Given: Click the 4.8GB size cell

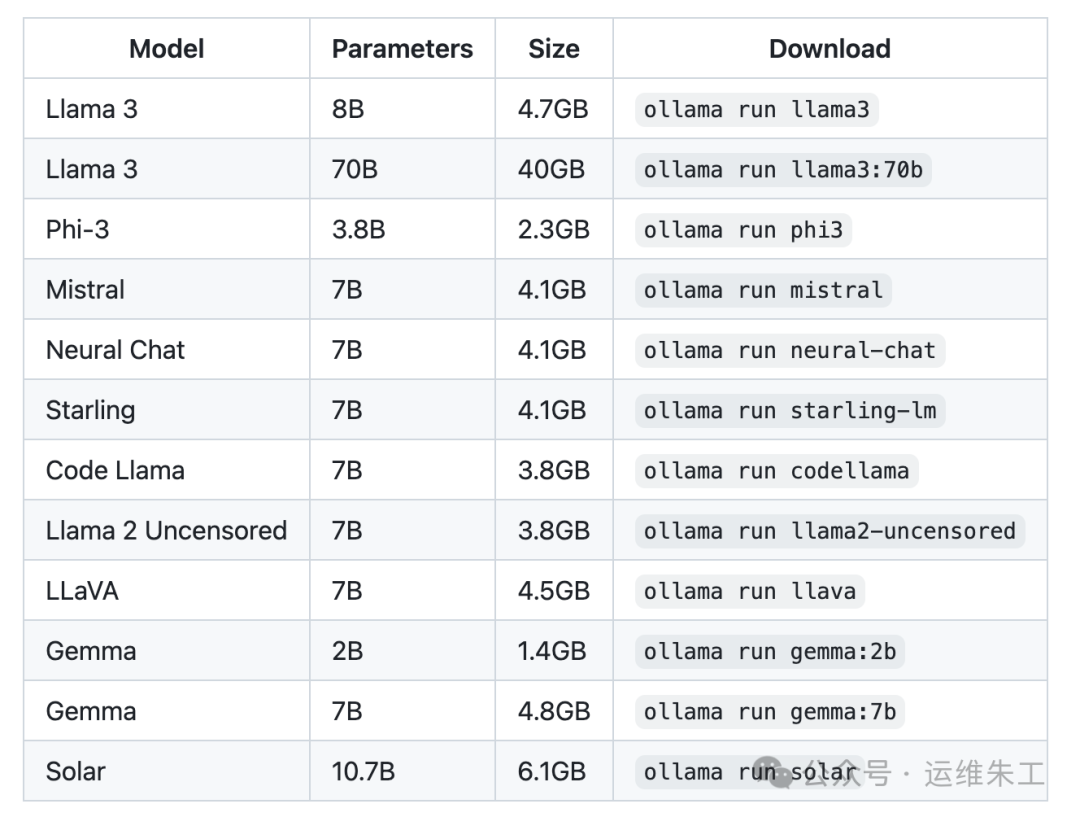Looking at the screenshot, I should point(554,712).
